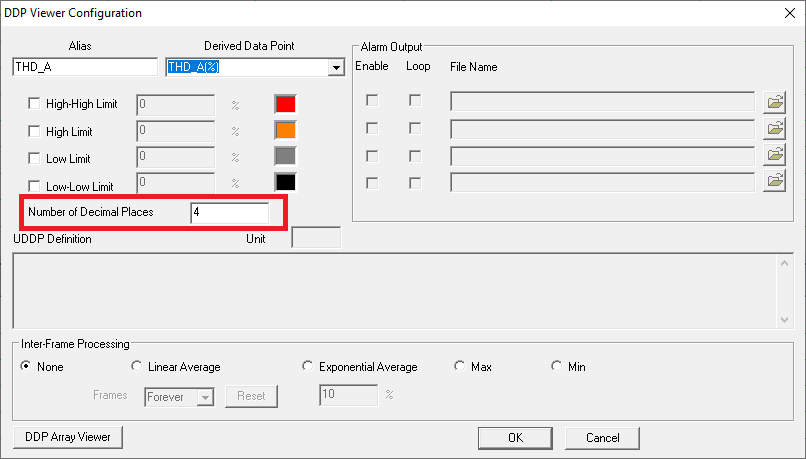Click the first alarm file browse folder icon
Viewport: 806px width, 459px height.
[775, 102]
